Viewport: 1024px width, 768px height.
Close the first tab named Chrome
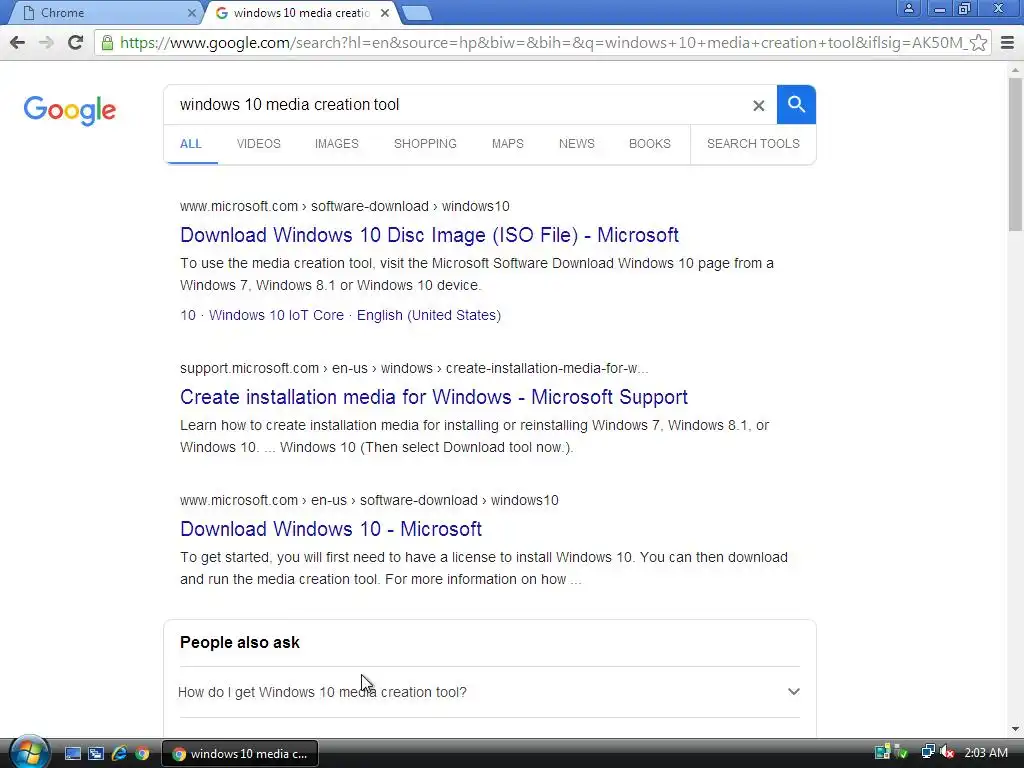pyautogui.click(x=191, y=13)
